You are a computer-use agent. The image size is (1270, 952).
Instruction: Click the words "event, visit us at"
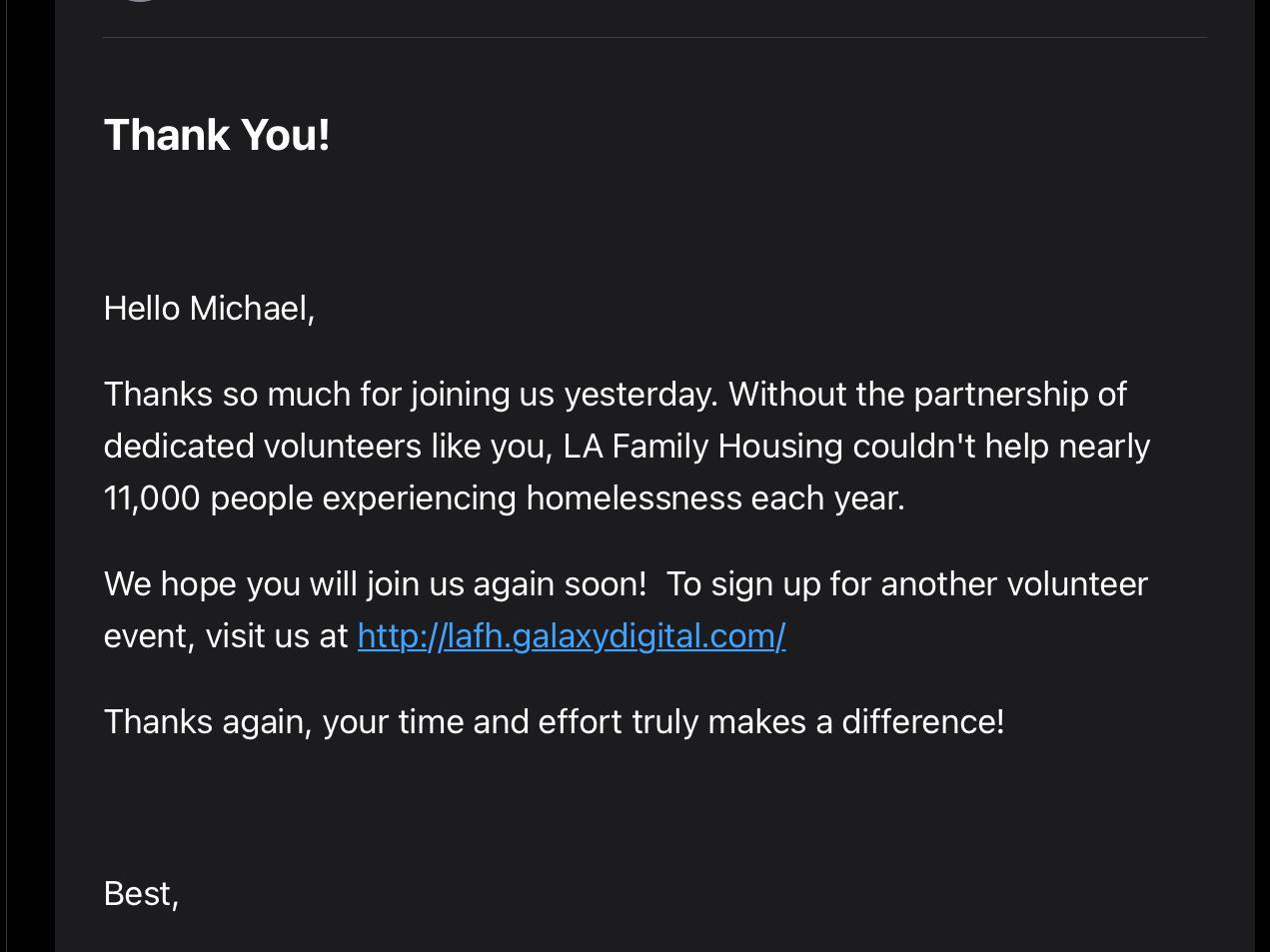pos(226,636)
